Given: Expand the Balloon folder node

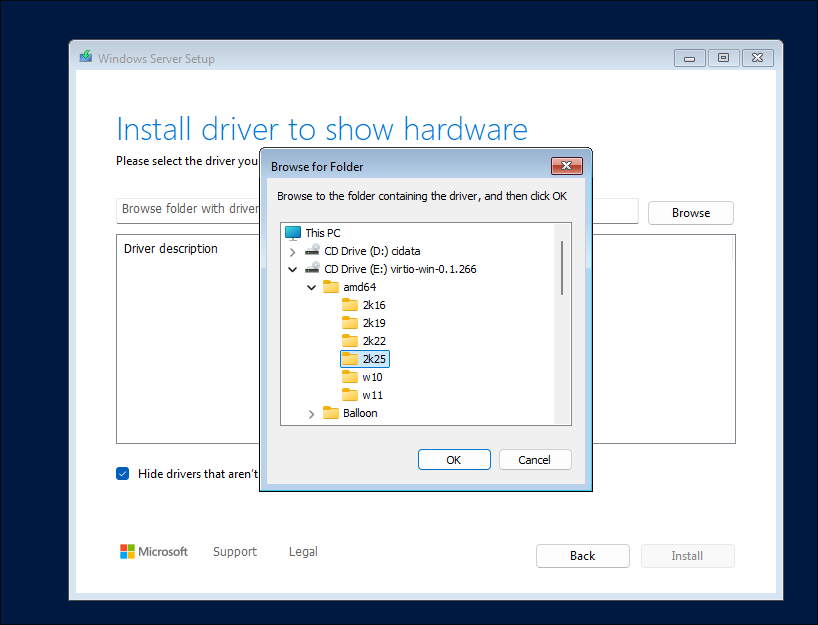Looking at the screenshot, I should [x=311, y=414].
